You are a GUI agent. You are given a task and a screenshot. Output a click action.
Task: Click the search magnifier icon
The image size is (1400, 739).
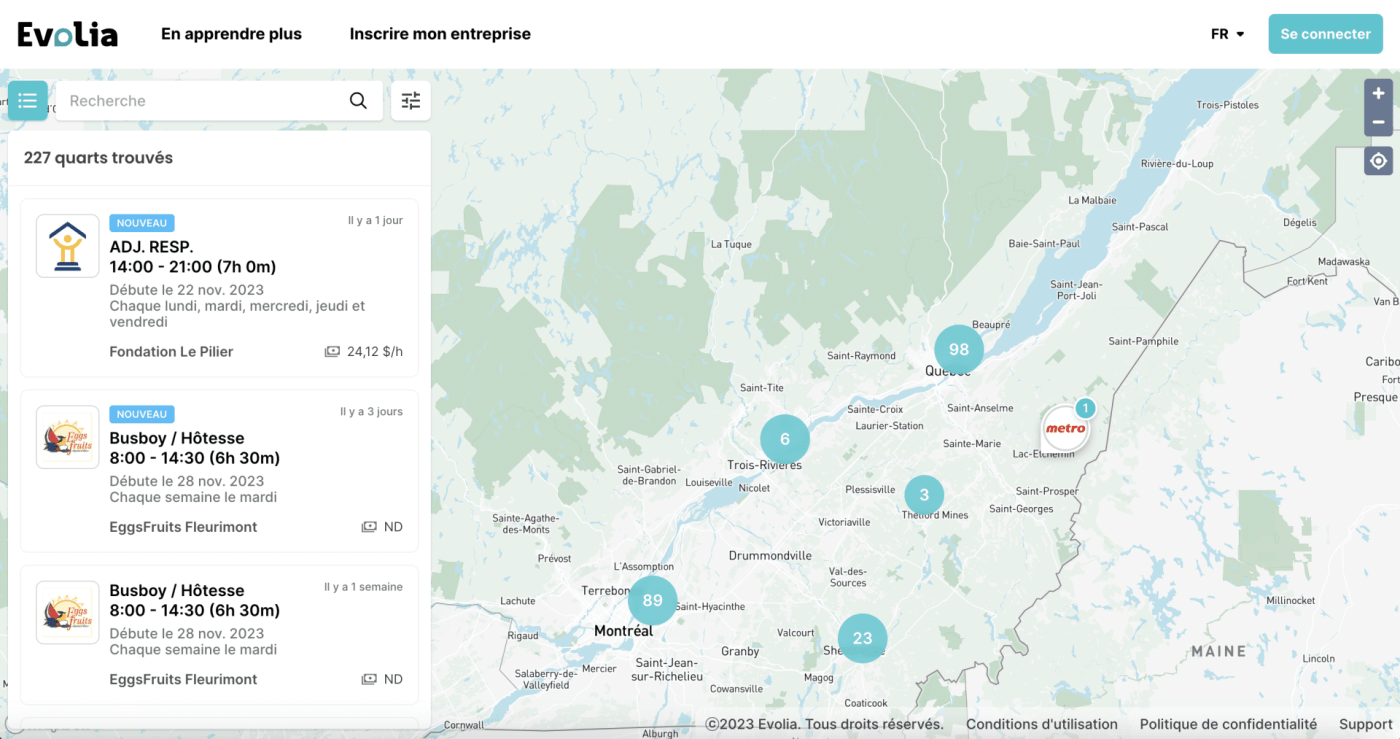pos(358,101)
